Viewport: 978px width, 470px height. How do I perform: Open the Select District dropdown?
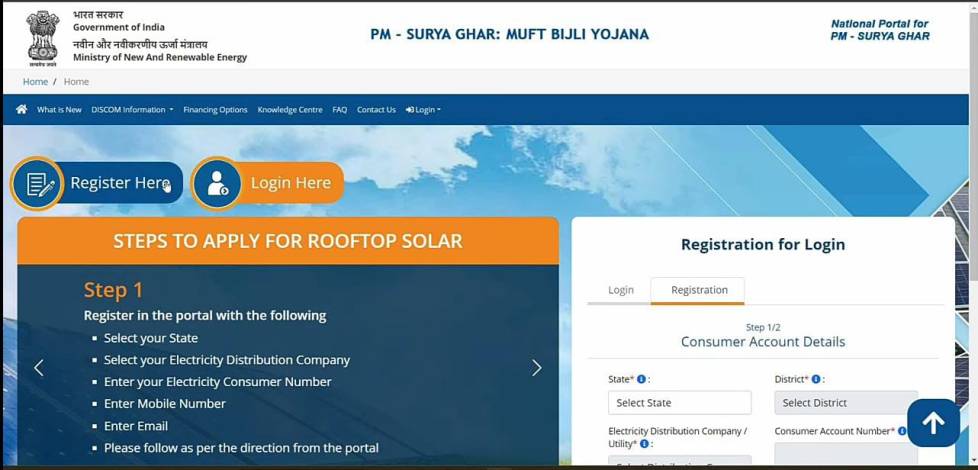[x=846, y=403]
